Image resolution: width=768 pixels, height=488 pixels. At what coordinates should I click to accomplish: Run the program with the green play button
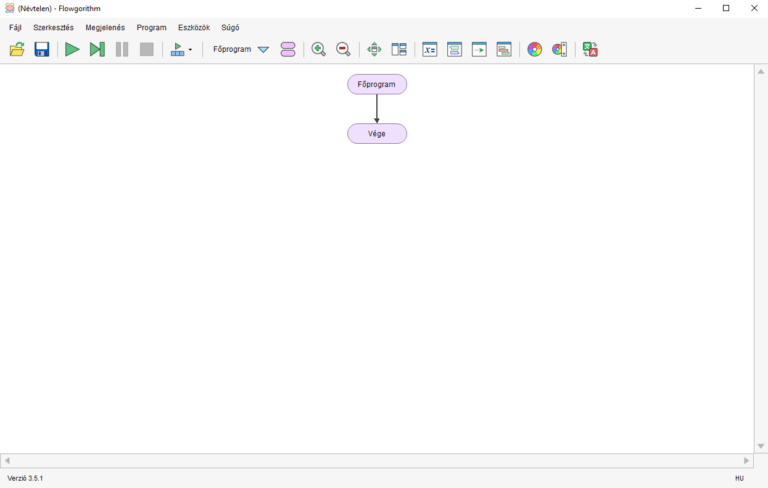click(72, 49)
